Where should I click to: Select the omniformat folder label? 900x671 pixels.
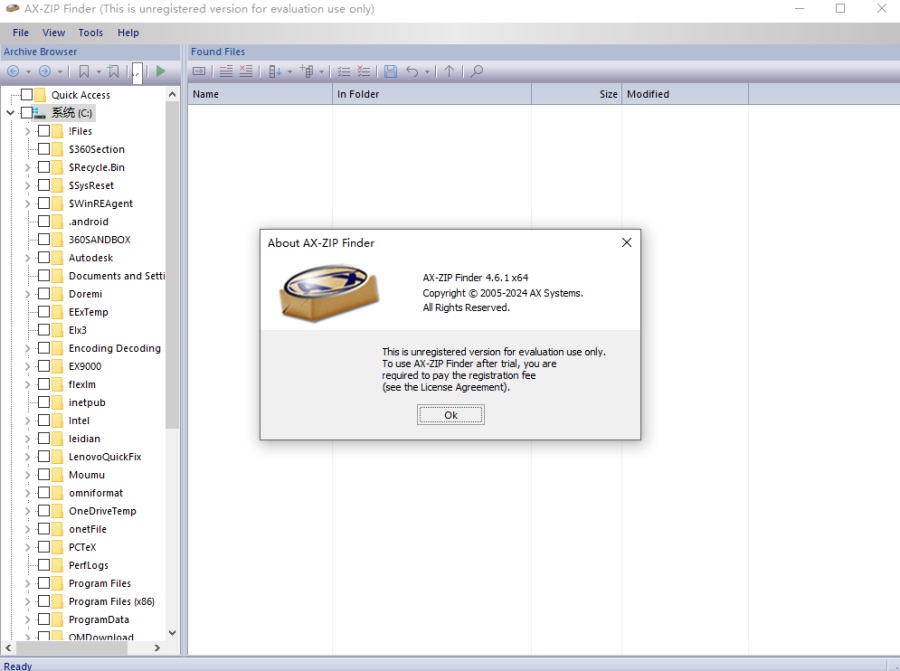[96, 493]
